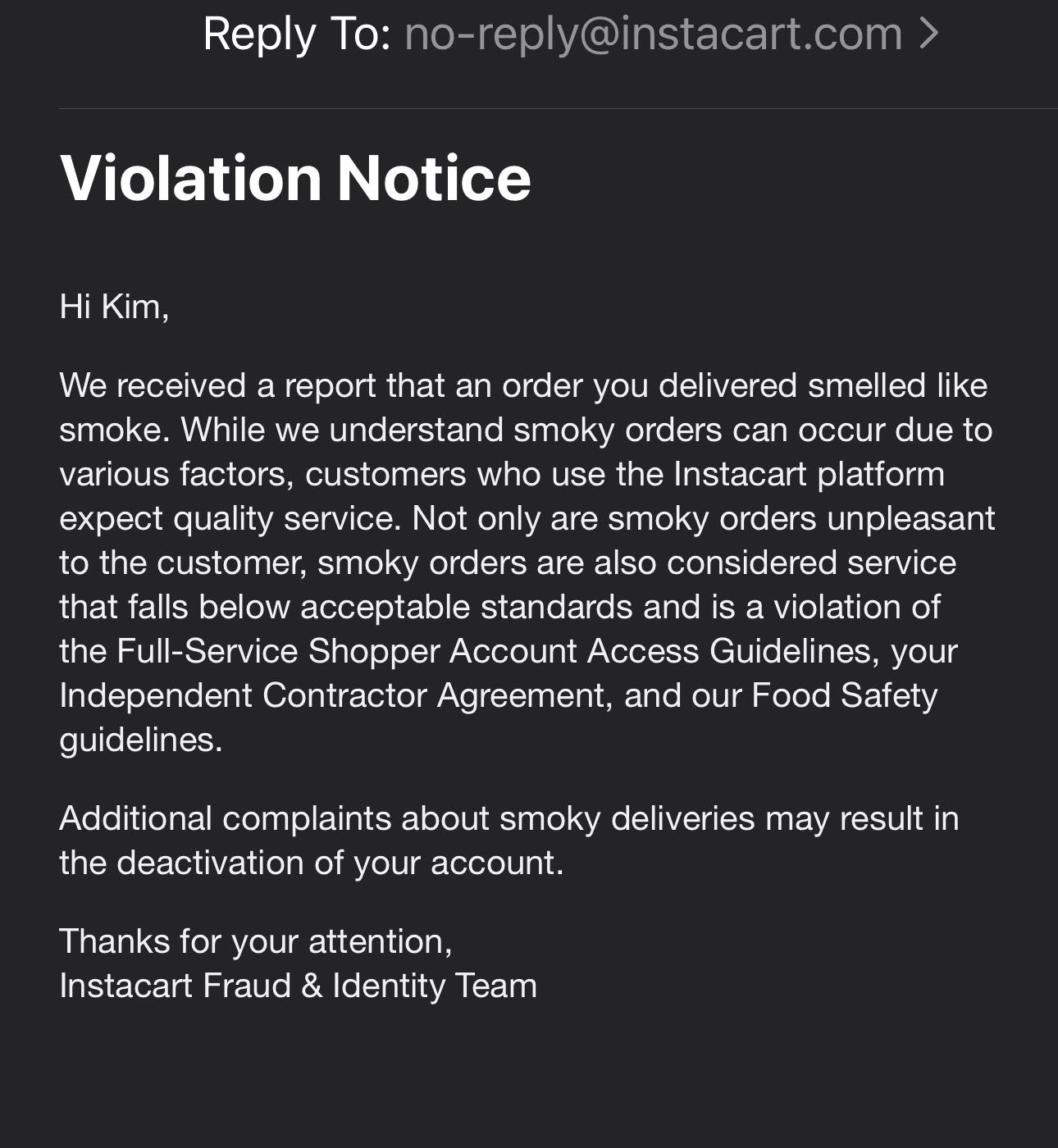
Task: Select the 'Food Safety' phrase
Action: [x=845, y=695]
